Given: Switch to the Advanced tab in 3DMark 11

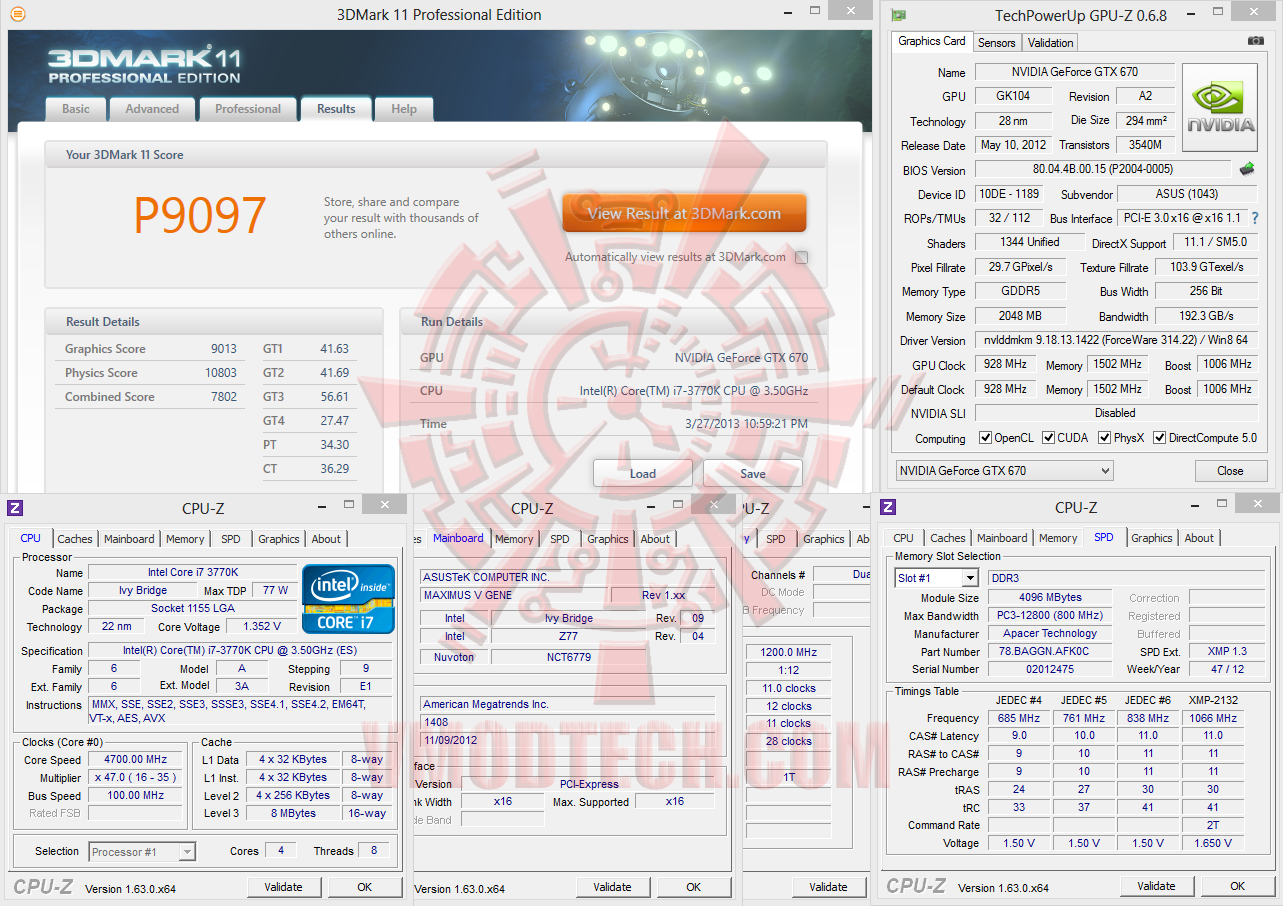Looking at the screenshot, I should point(152,109).
